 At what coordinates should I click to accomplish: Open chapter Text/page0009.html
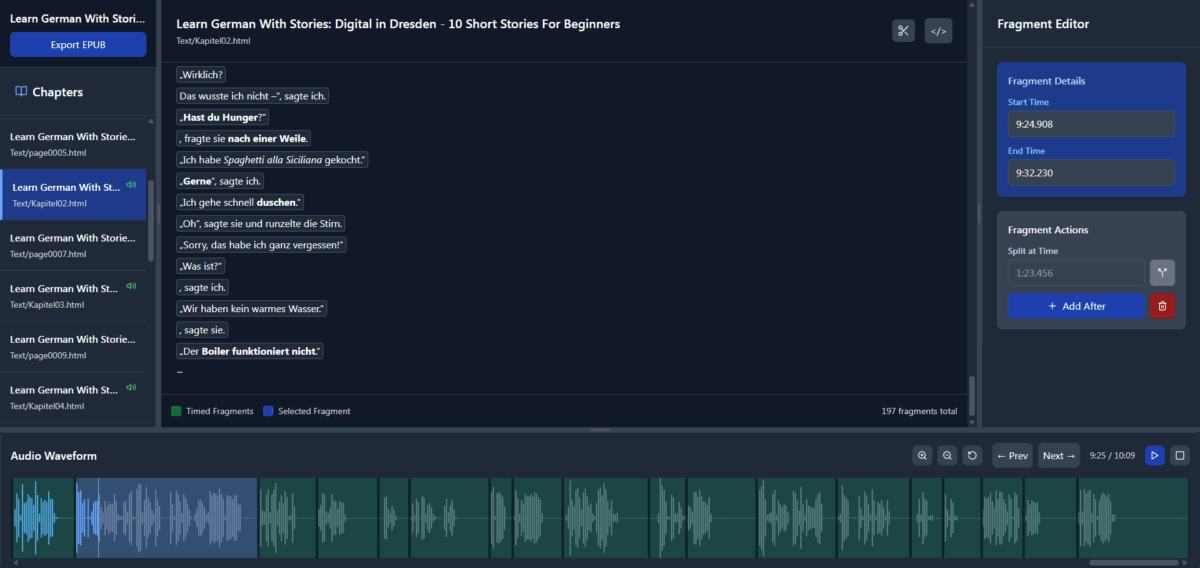(73, 346)
